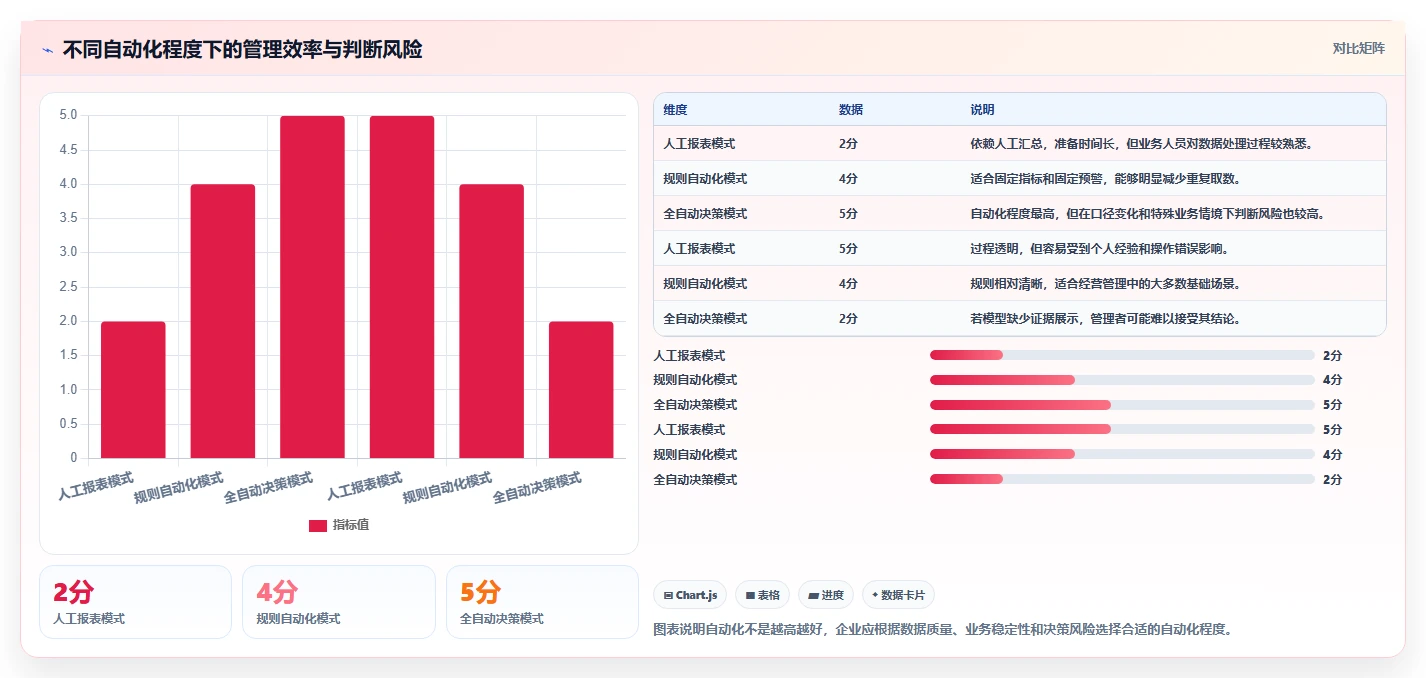This screenshot has height=678, width=1426.
Task: Click 全自动决策模式 in the 自动化程度最高 table row
Action: tap(705, 214)
